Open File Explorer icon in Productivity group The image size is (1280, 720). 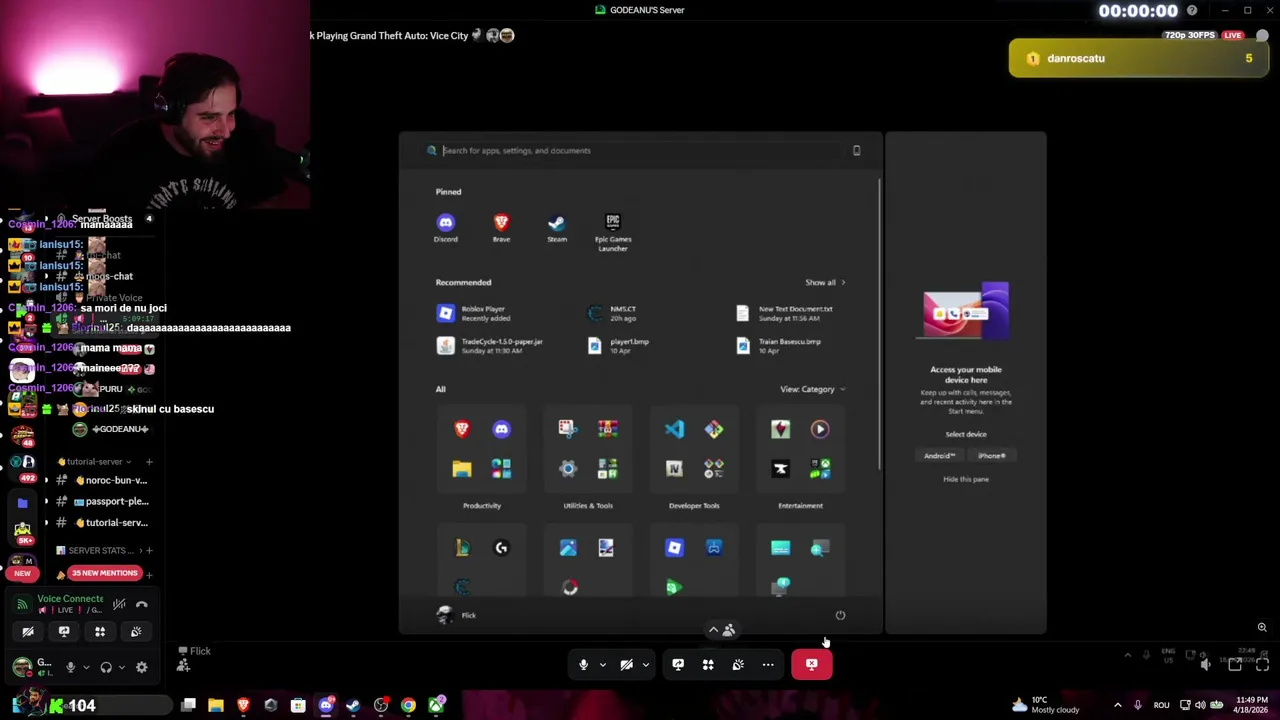click(x=462, y=468)
